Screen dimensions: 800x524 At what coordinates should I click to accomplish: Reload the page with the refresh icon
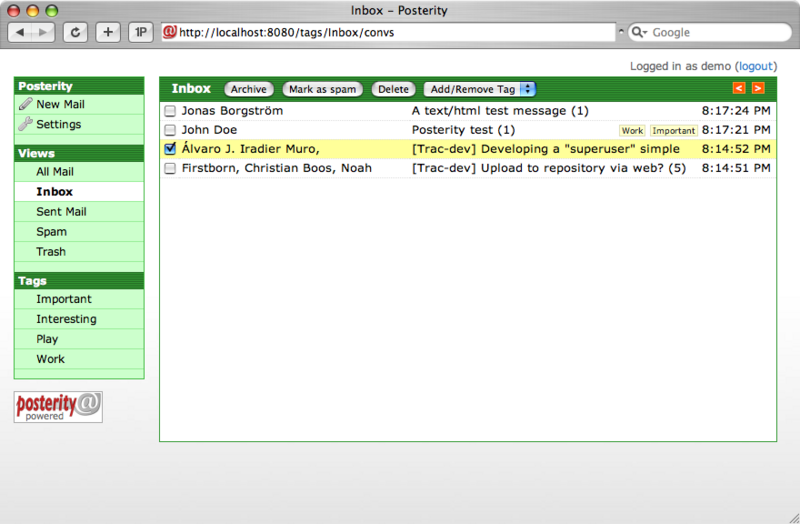click(75, 33)
